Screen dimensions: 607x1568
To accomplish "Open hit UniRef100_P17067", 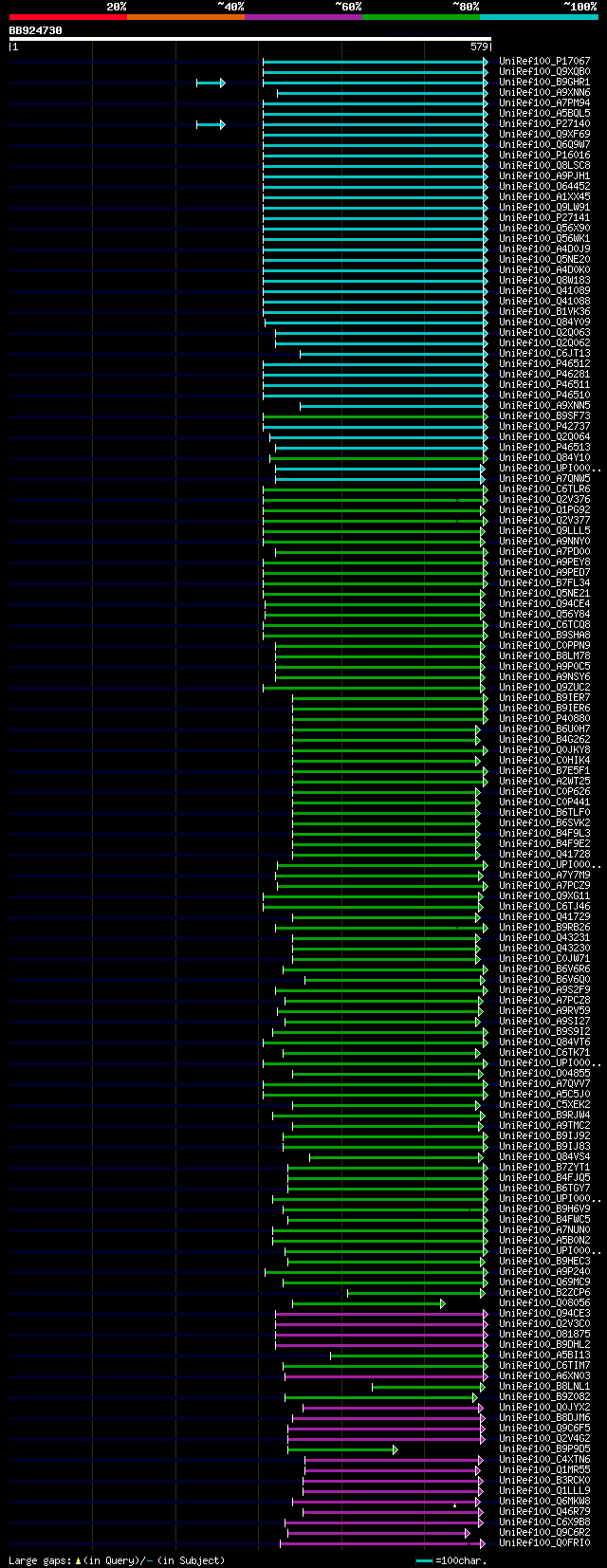I will tap(544, 62).
